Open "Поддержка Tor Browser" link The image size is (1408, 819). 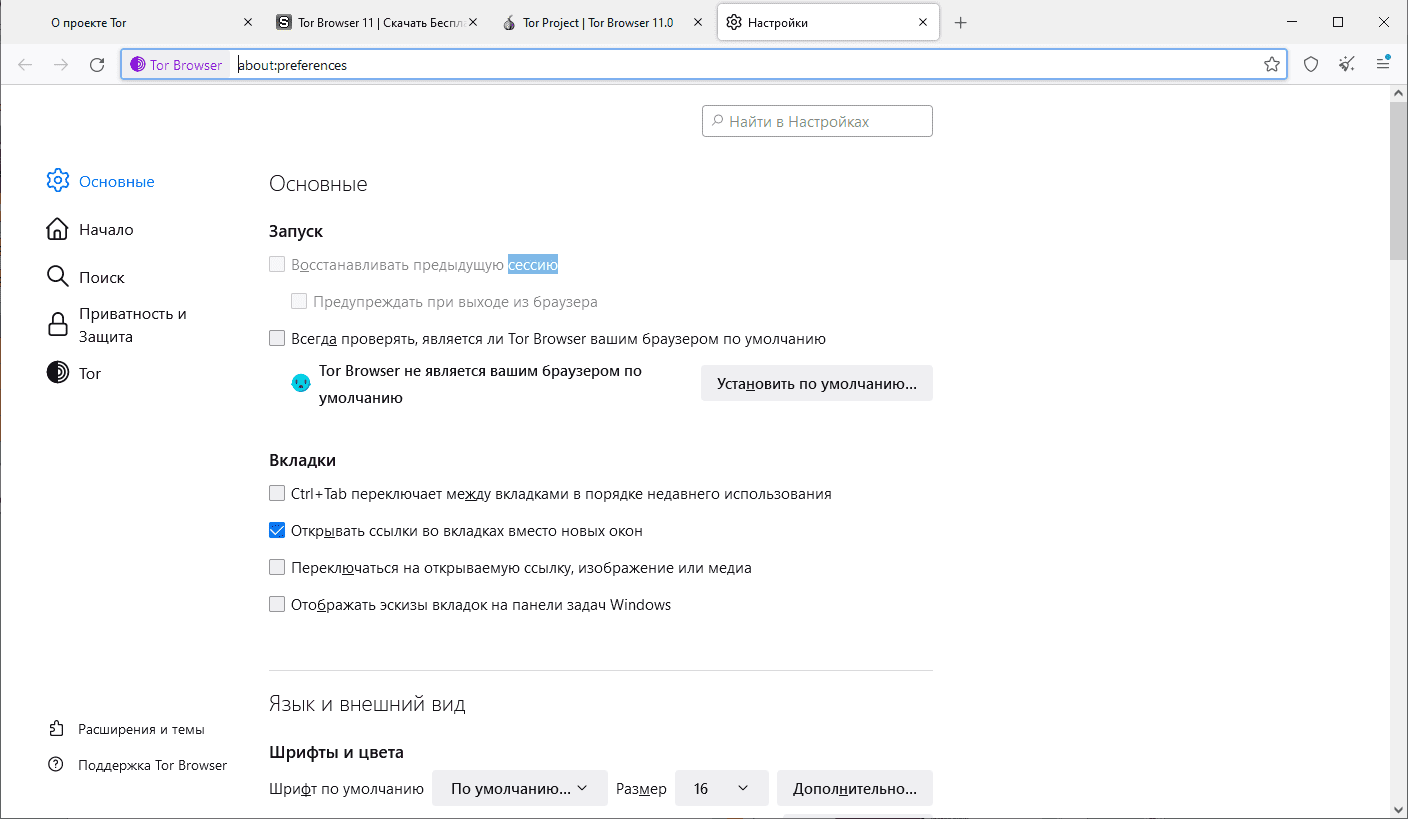tap(152, 765)
